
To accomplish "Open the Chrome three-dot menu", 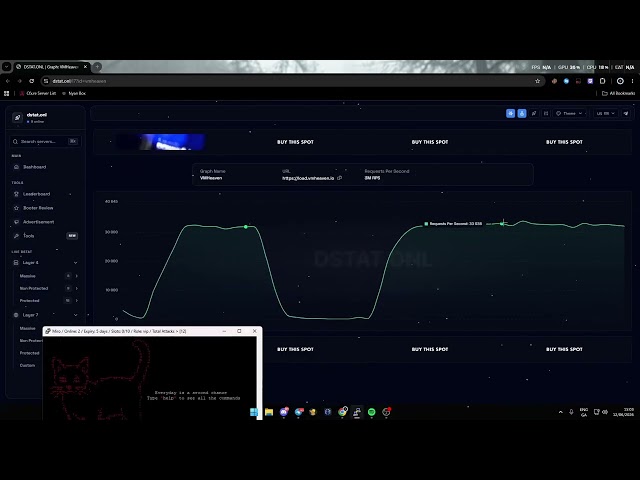I will (632, 81).
